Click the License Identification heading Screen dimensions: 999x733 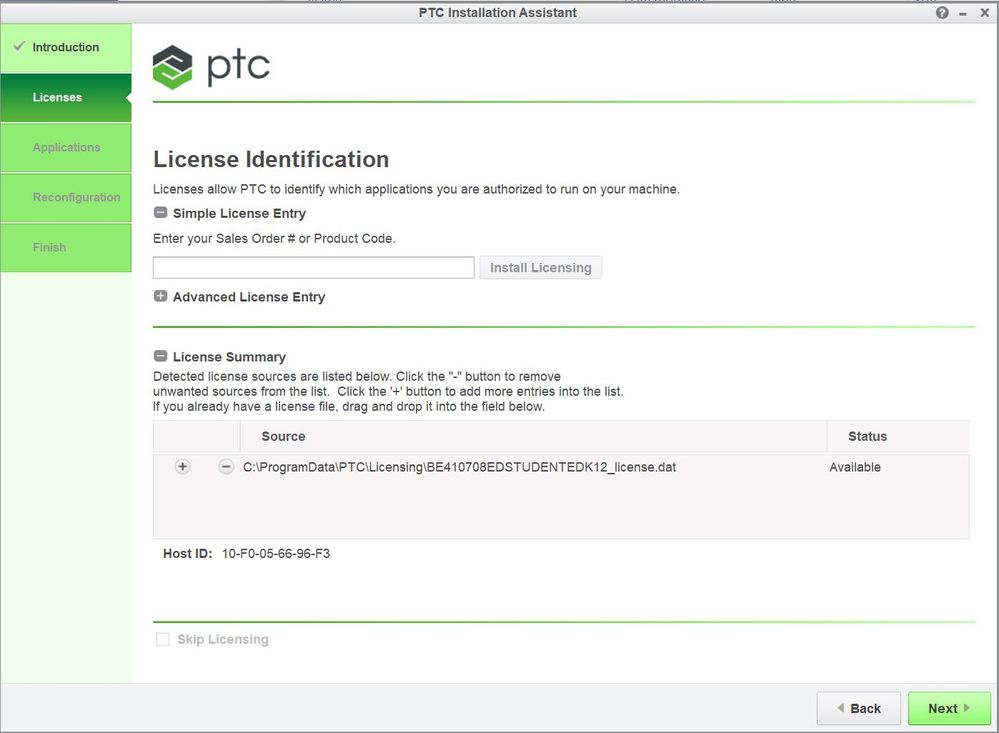pyautogui.click(x=271, y=159)
